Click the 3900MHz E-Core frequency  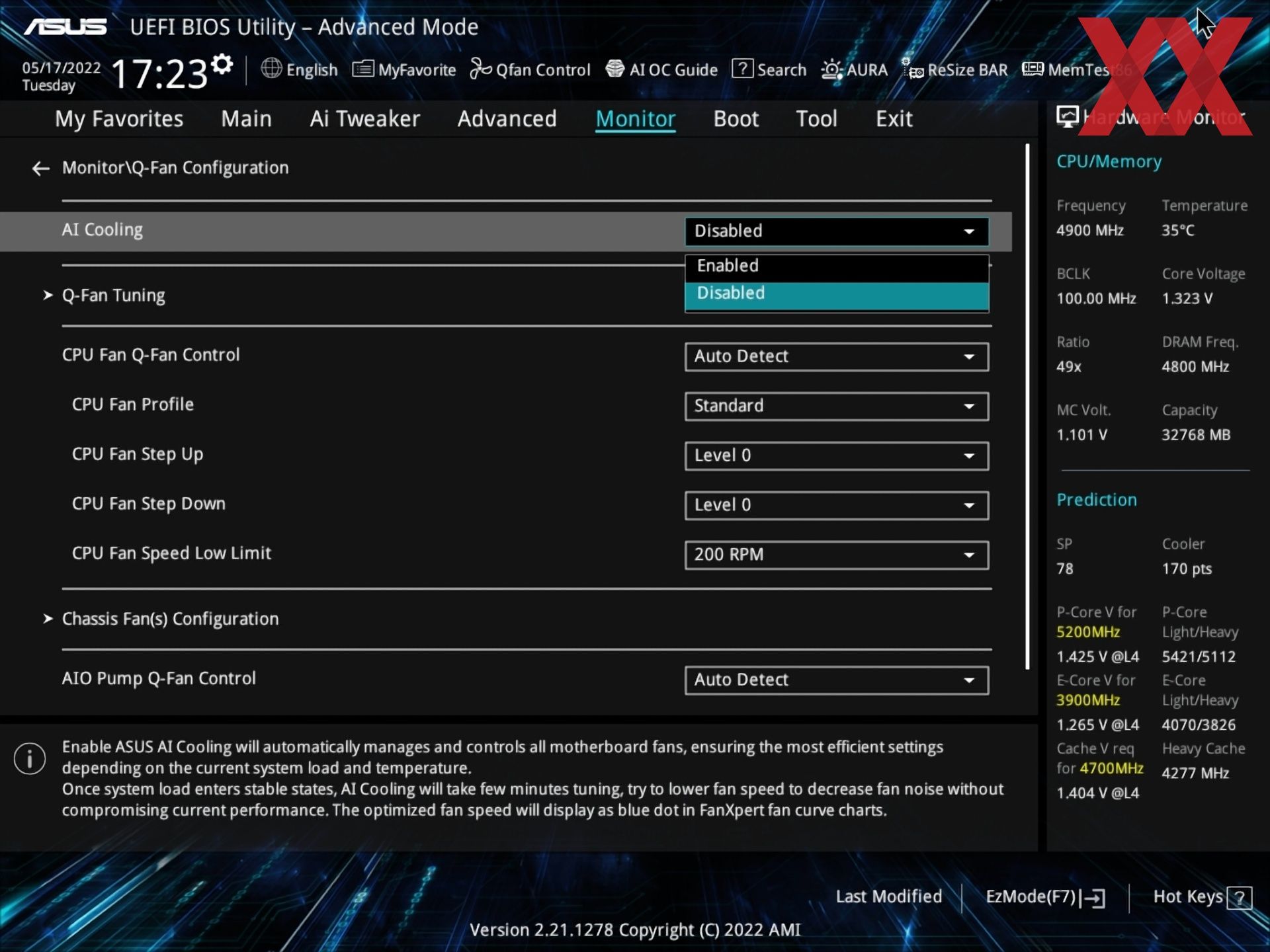pos(1088,700)
